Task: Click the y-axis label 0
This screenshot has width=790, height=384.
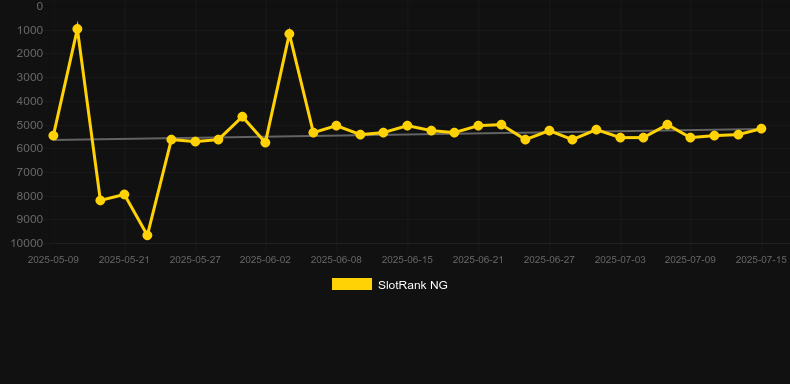Action: tap(40, 7)
